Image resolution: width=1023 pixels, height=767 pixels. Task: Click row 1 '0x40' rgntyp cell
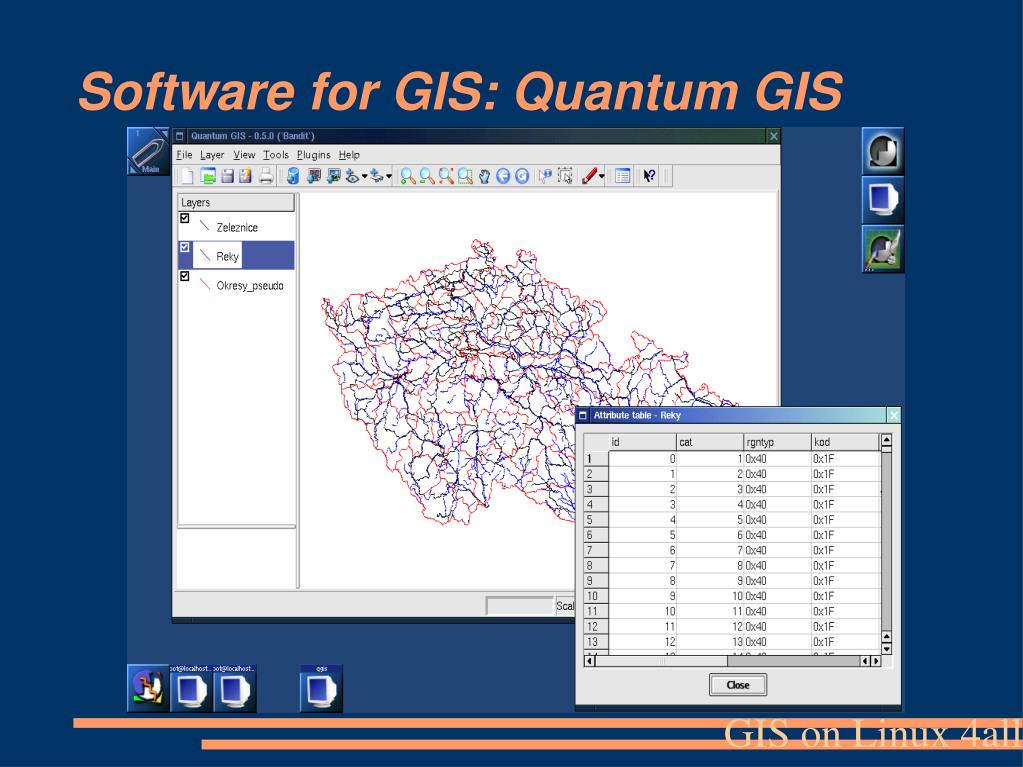point(778,459)
